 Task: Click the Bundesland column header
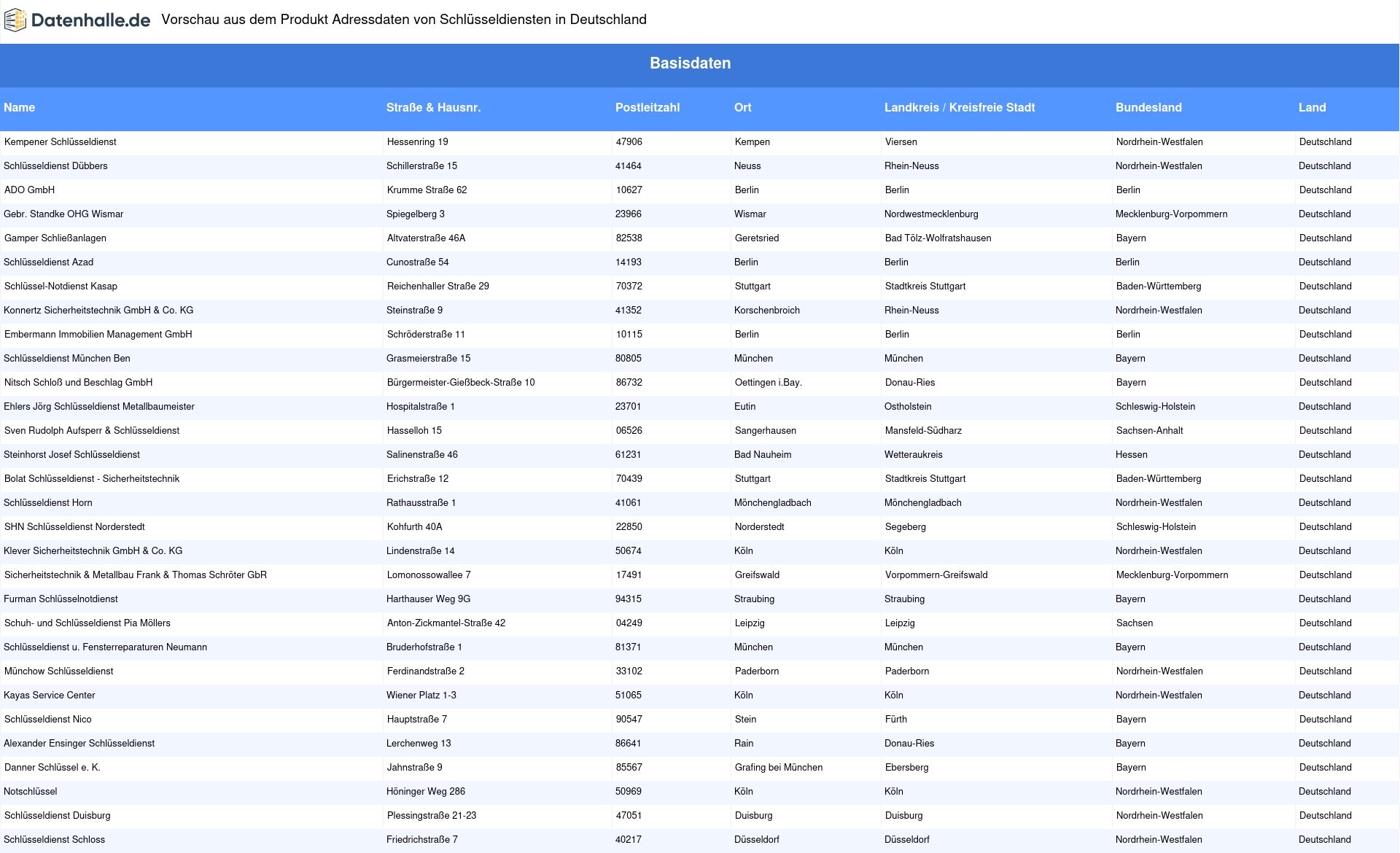click(1148, 107)
